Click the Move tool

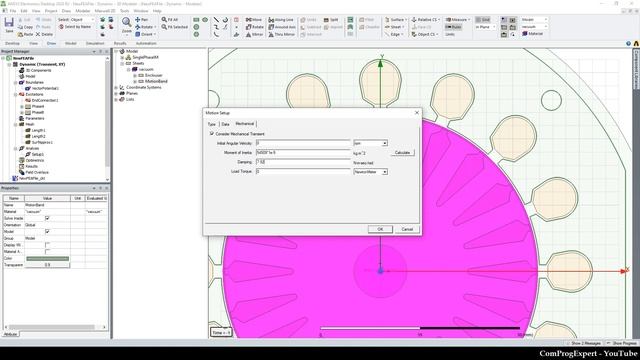253,20
